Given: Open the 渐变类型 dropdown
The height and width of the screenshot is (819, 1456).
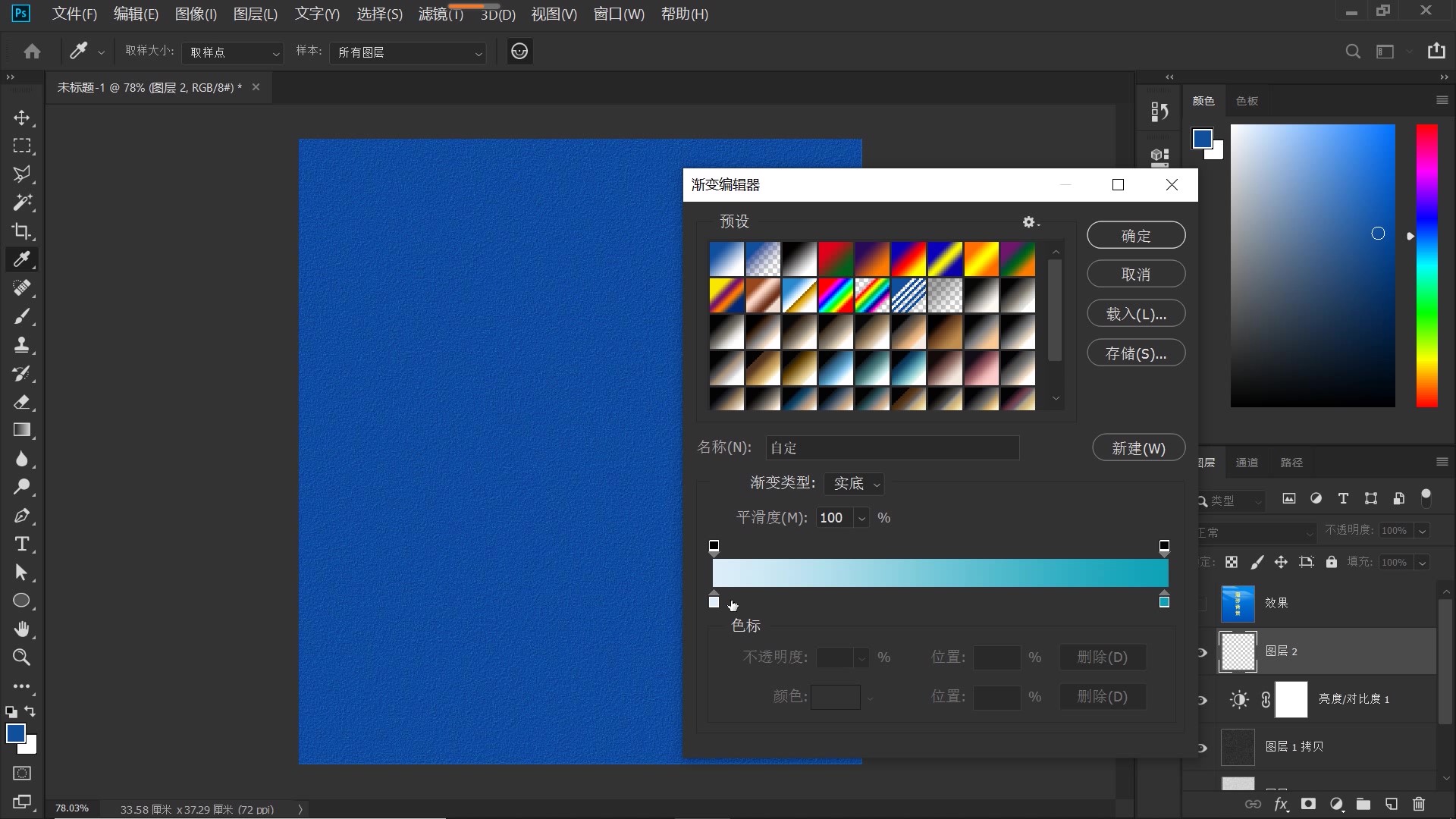Looking at the screenshot, I should pyautogui.click(x=854, y=484).
